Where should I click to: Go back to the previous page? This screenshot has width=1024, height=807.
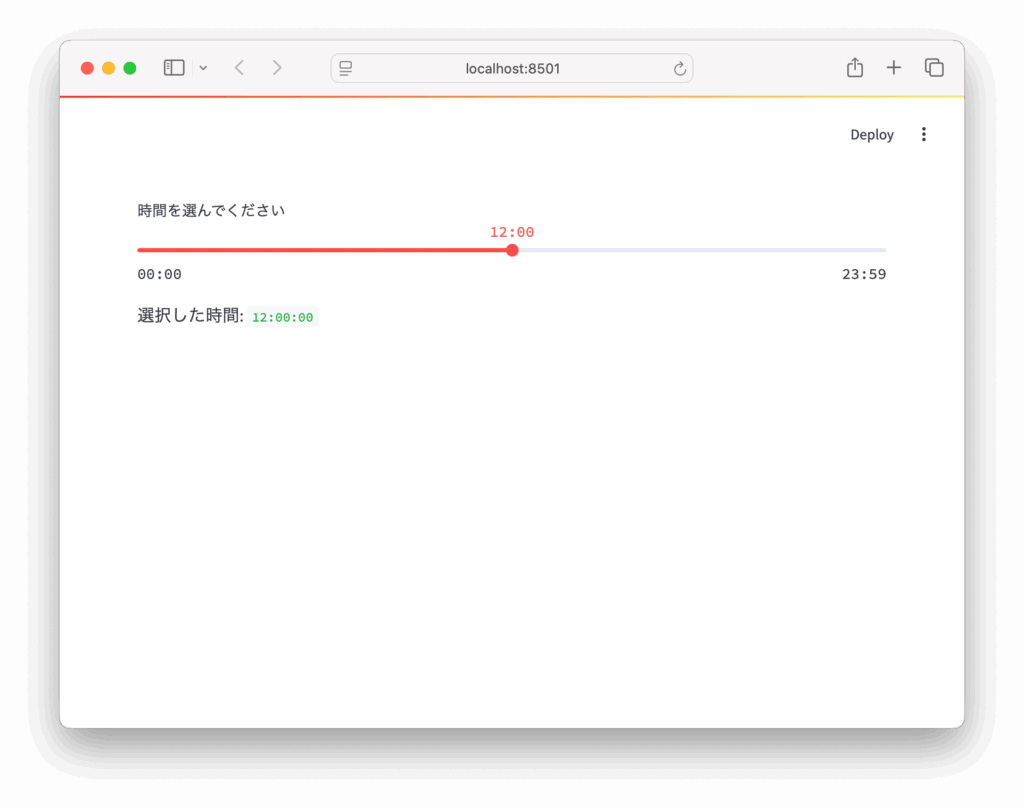pyautogui.click(x=239, y=68)
